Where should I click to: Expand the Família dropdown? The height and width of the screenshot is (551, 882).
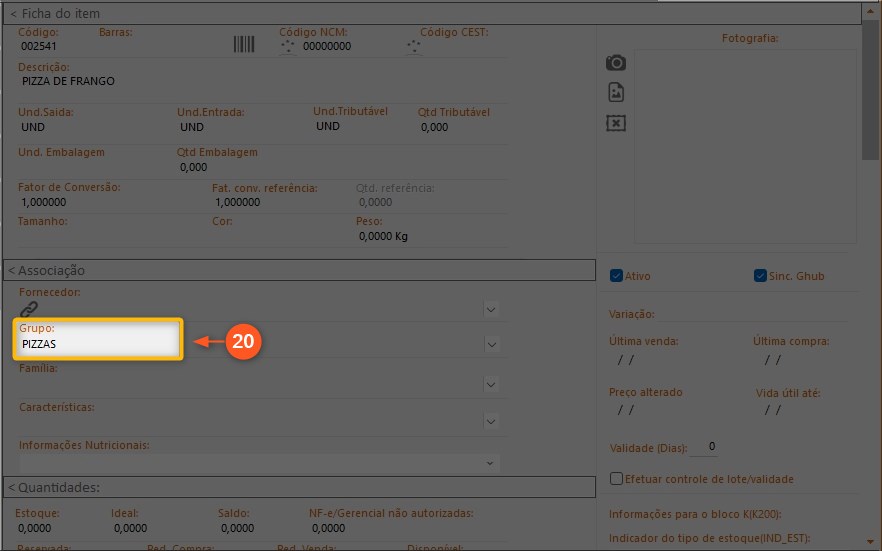click(491, 384)
